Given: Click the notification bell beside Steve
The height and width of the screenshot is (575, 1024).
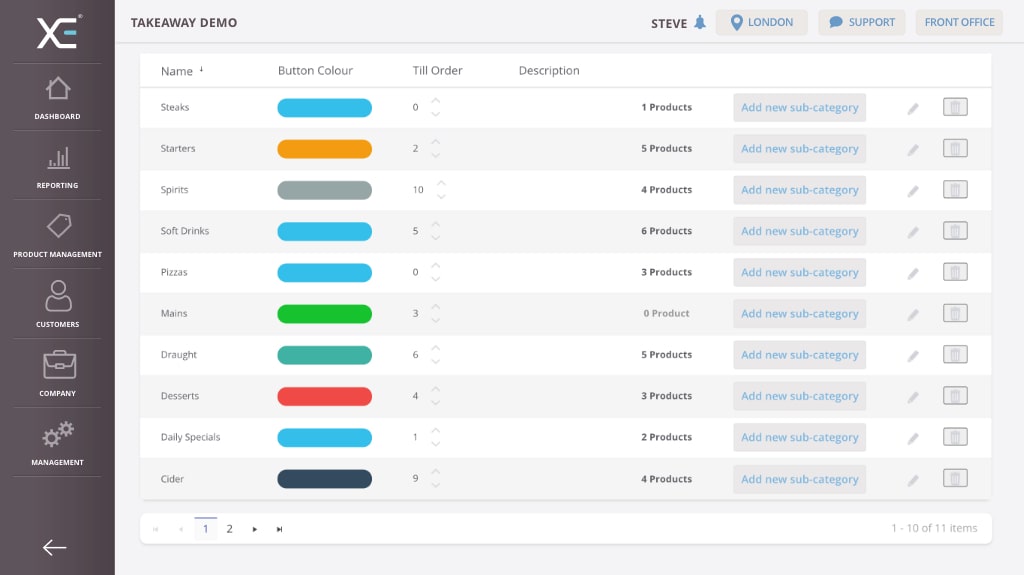Looking at the screenshot, I should point(700,23).
